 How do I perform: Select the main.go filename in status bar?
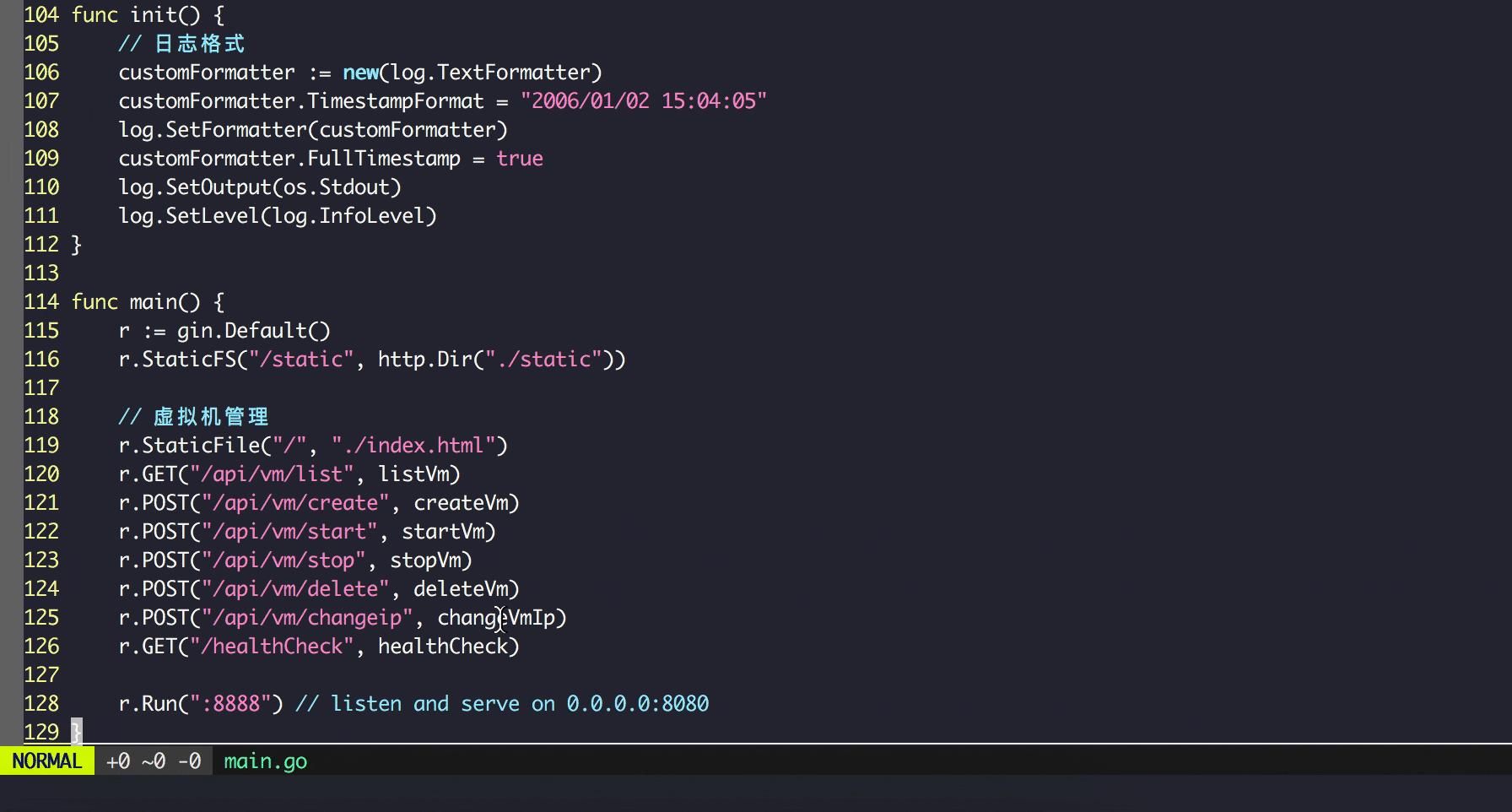[x=264, y=761]
